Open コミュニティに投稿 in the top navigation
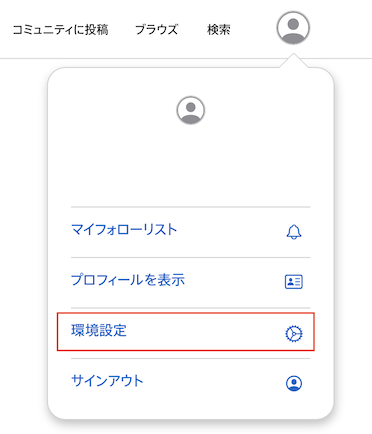The image size is (372, 434). [x=60, y=30]
